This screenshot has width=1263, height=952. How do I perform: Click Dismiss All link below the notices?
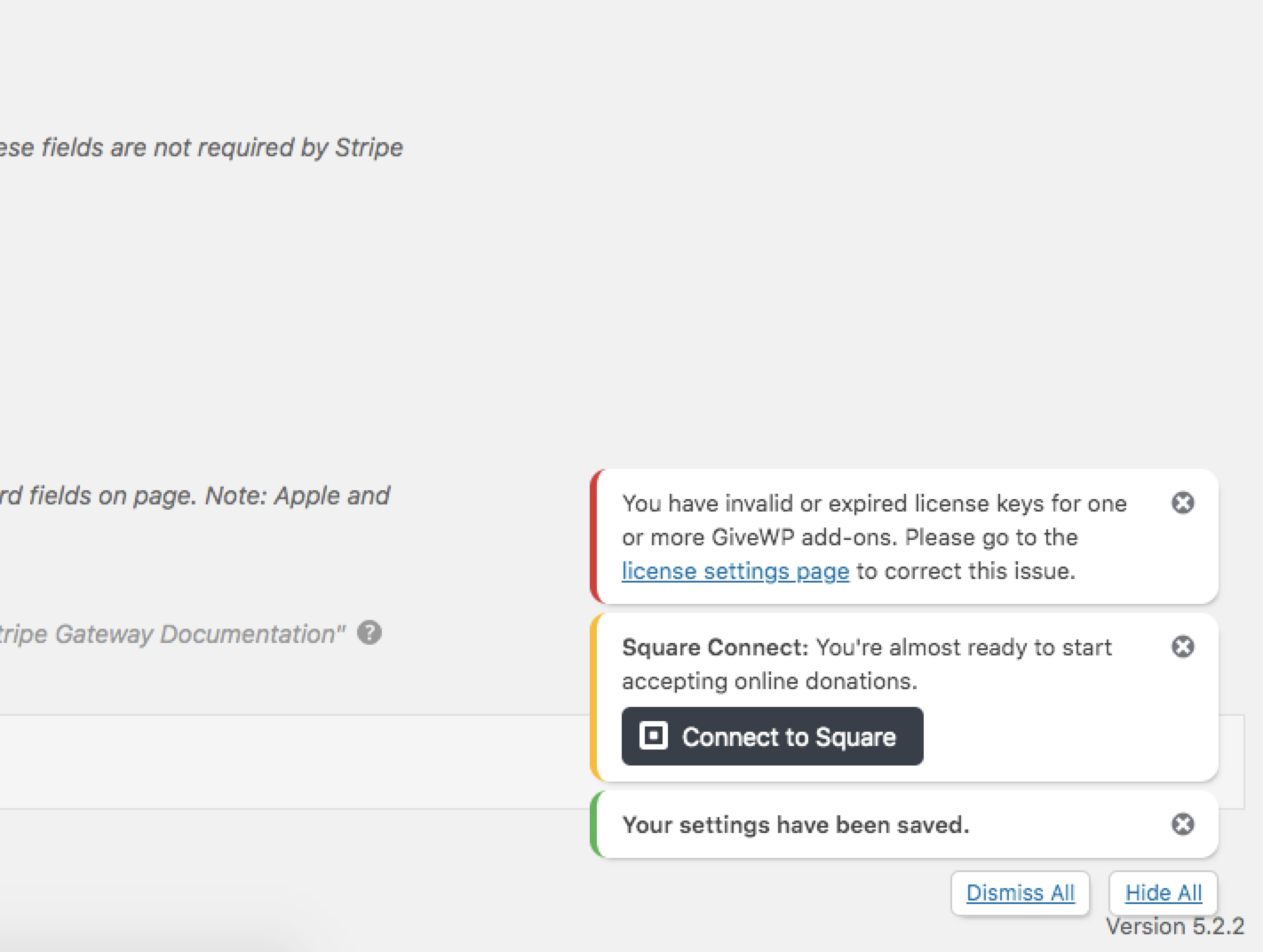(x=1020, y=892)
